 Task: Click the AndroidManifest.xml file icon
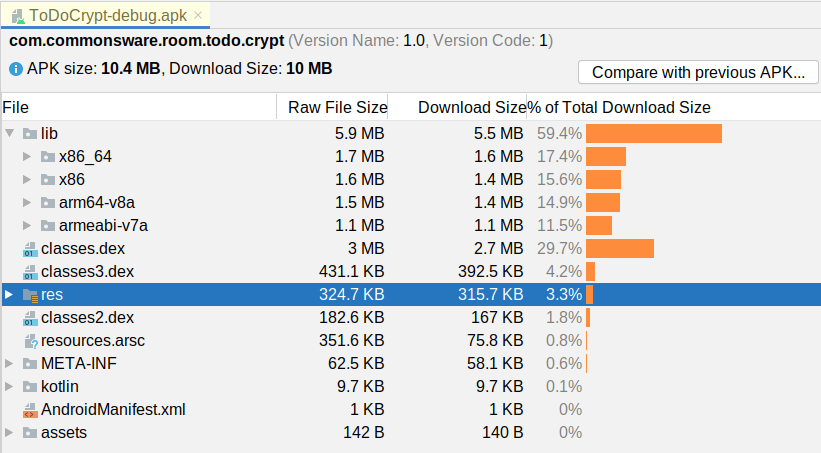(x=30, y=410)
